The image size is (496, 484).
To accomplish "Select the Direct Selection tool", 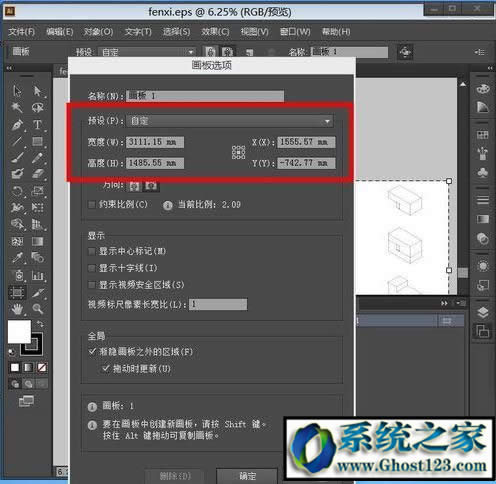I will [37, 91].
